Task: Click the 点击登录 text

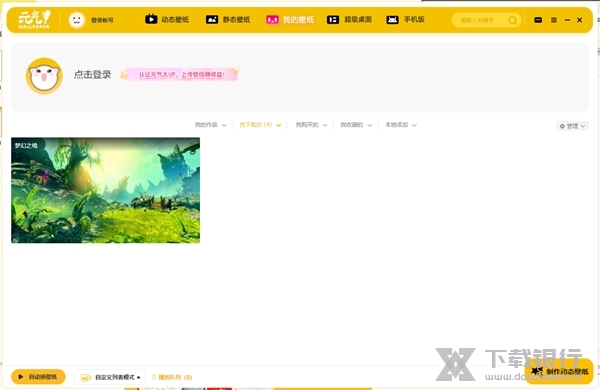Action: click(x=93, y=74)
